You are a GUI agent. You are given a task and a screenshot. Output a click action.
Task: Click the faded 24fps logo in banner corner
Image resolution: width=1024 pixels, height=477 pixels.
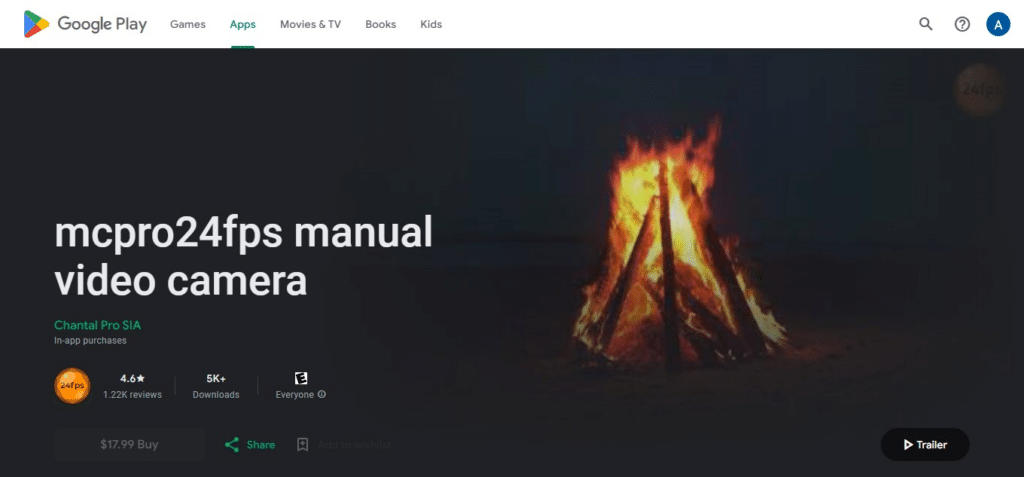pyautogui.click(x=980, y=90)
